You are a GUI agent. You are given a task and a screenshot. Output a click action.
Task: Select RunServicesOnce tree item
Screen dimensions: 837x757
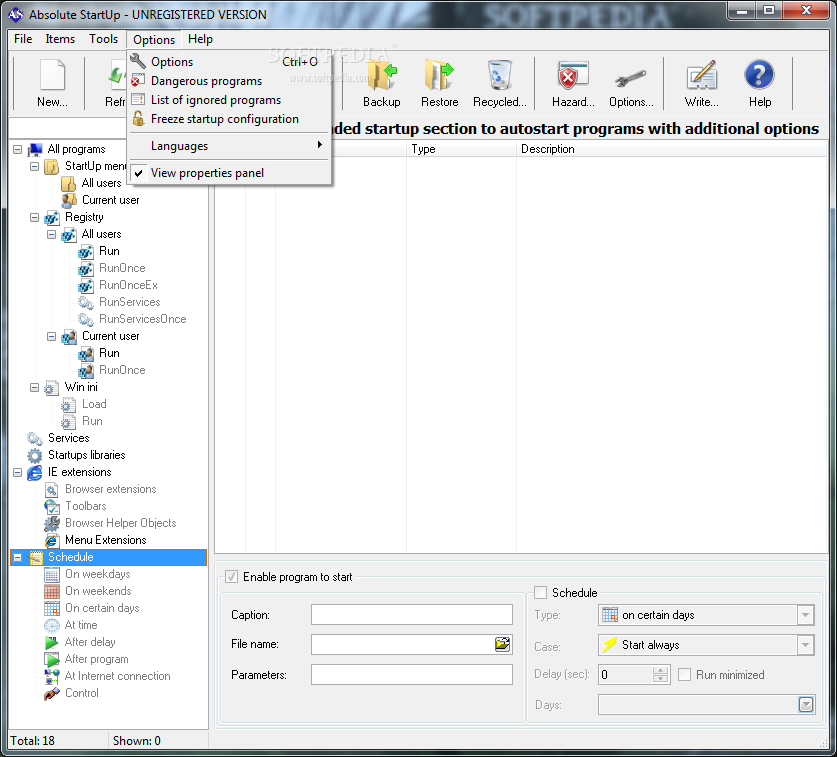pos(143,319)
